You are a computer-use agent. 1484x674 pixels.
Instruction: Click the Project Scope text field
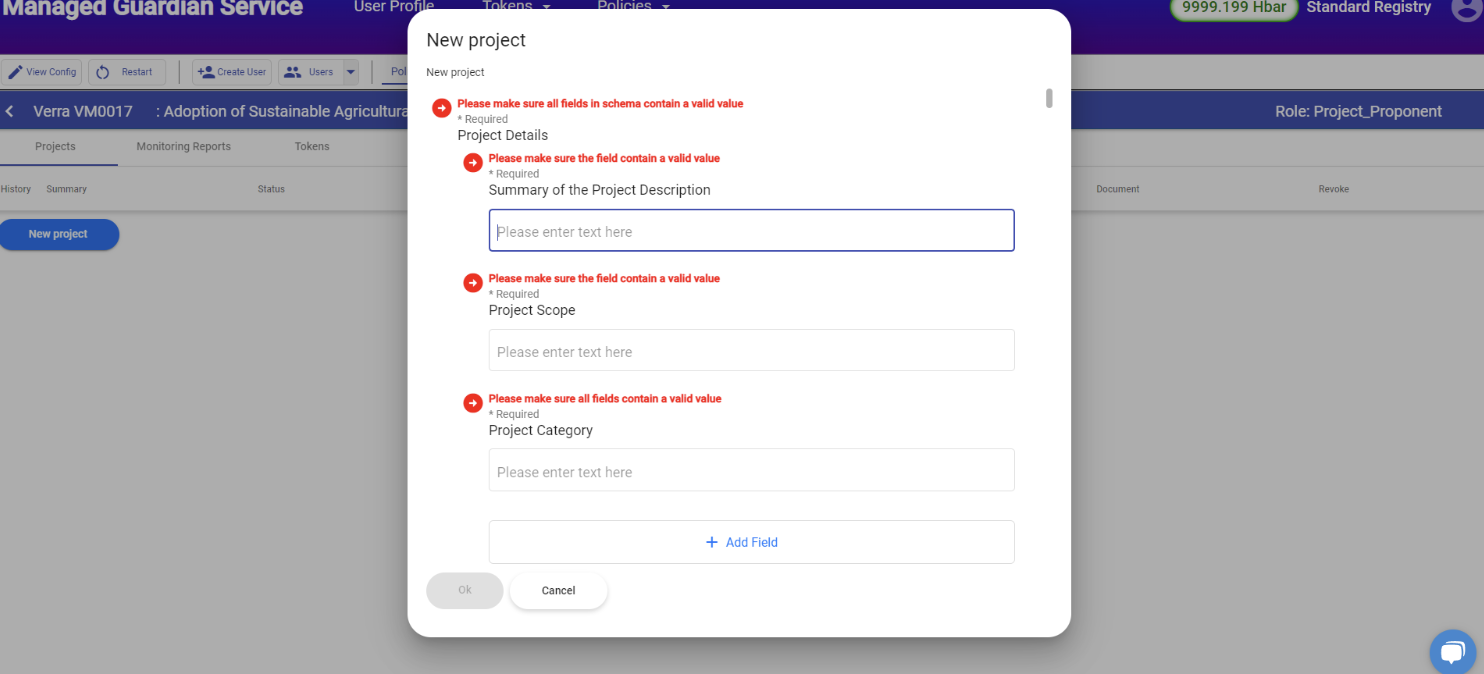coord(751,351)
